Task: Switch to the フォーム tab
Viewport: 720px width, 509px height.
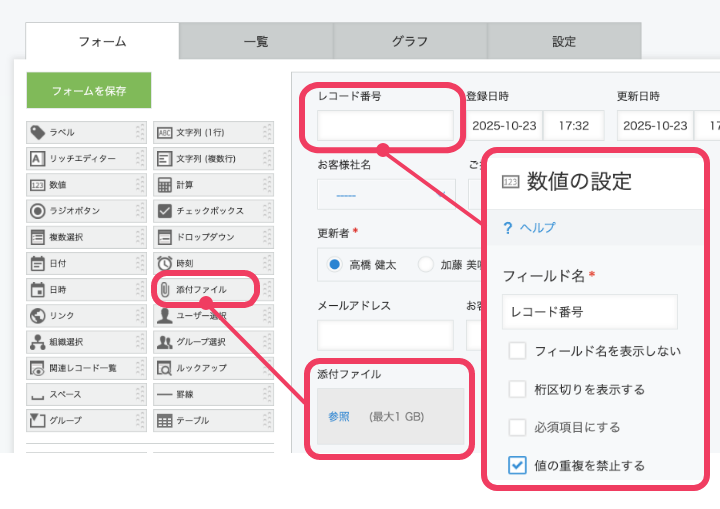Action: coord(102,41)
